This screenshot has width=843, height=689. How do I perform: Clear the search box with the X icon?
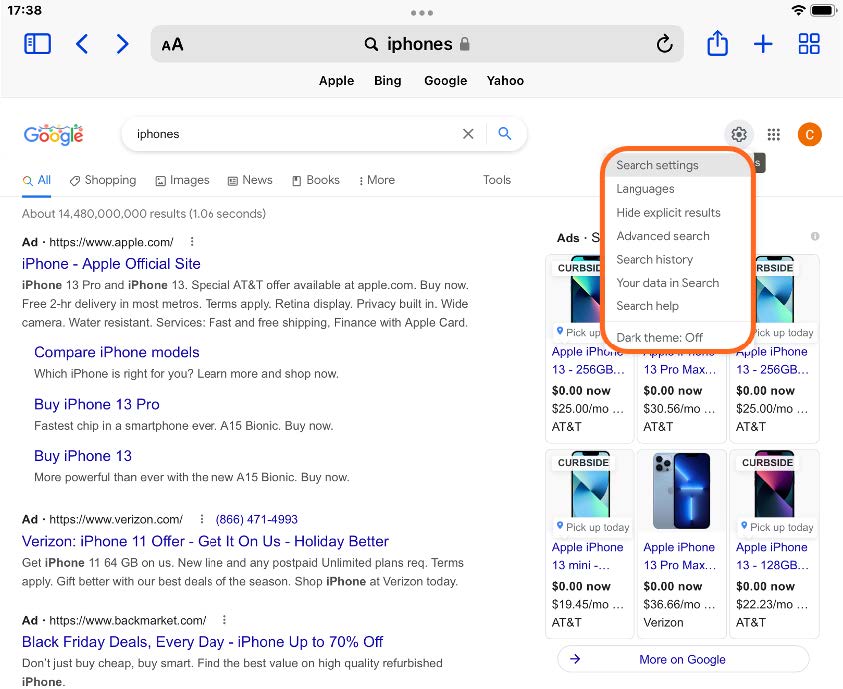click(468, 134)
